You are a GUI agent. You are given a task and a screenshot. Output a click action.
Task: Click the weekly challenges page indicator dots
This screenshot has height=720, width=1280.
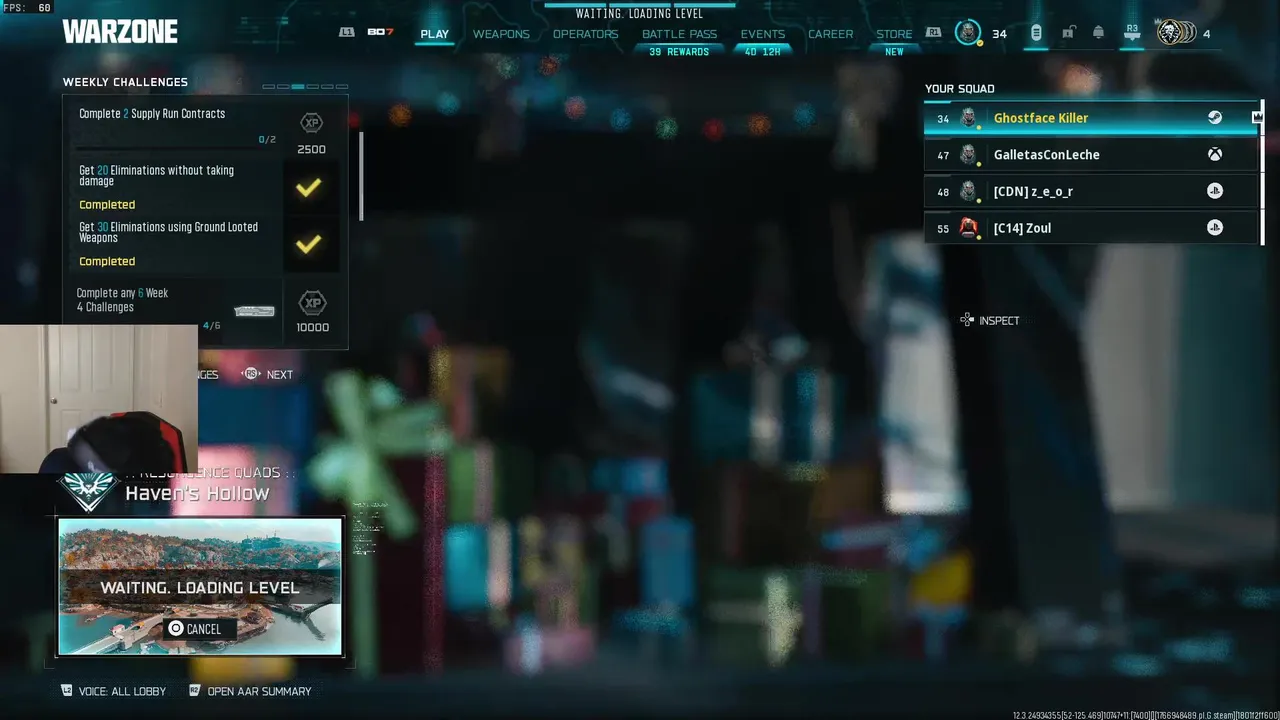tap(305, 86)
